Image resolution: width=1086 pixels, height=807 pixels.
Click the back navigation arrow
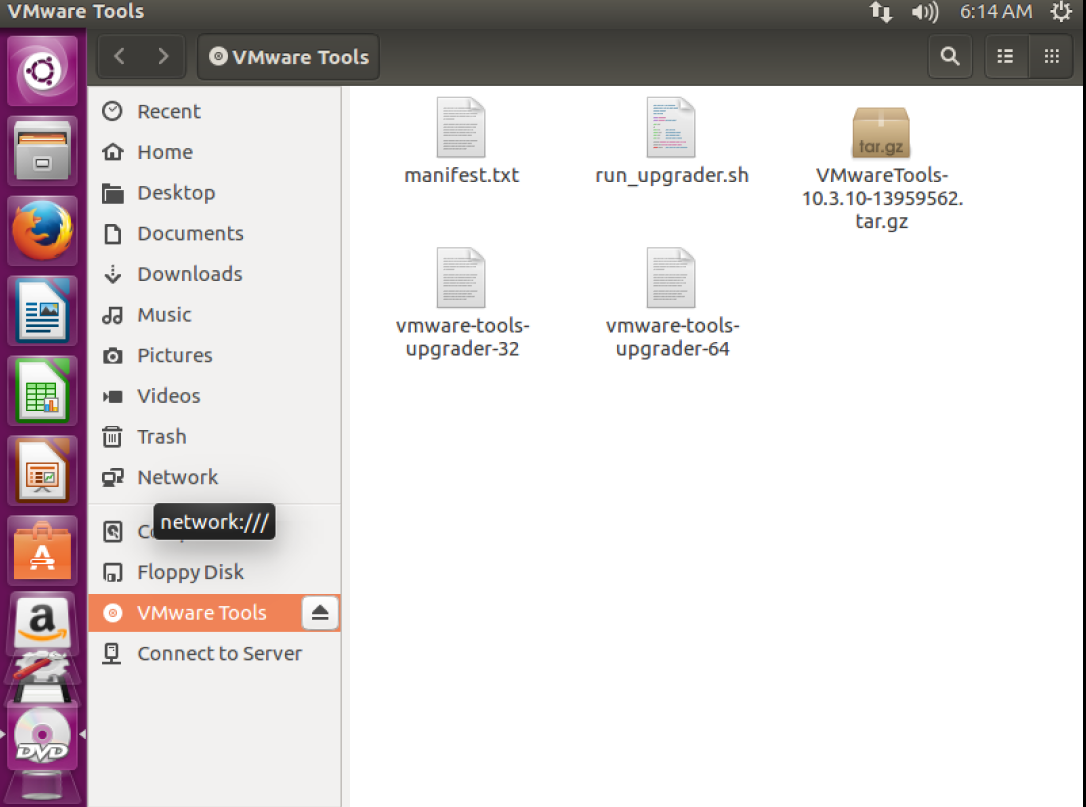(x=119, y=56)
